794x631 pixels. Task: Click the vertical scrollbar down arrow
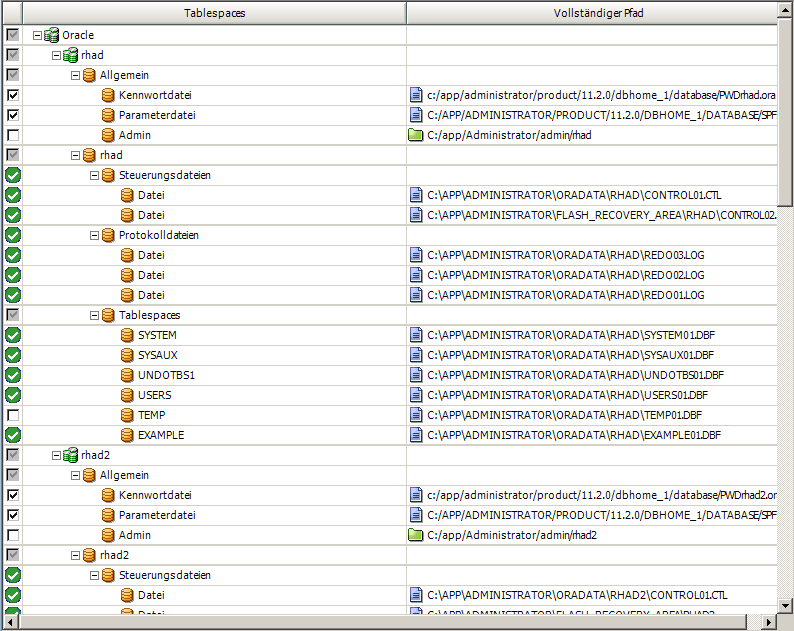[785, 605]
